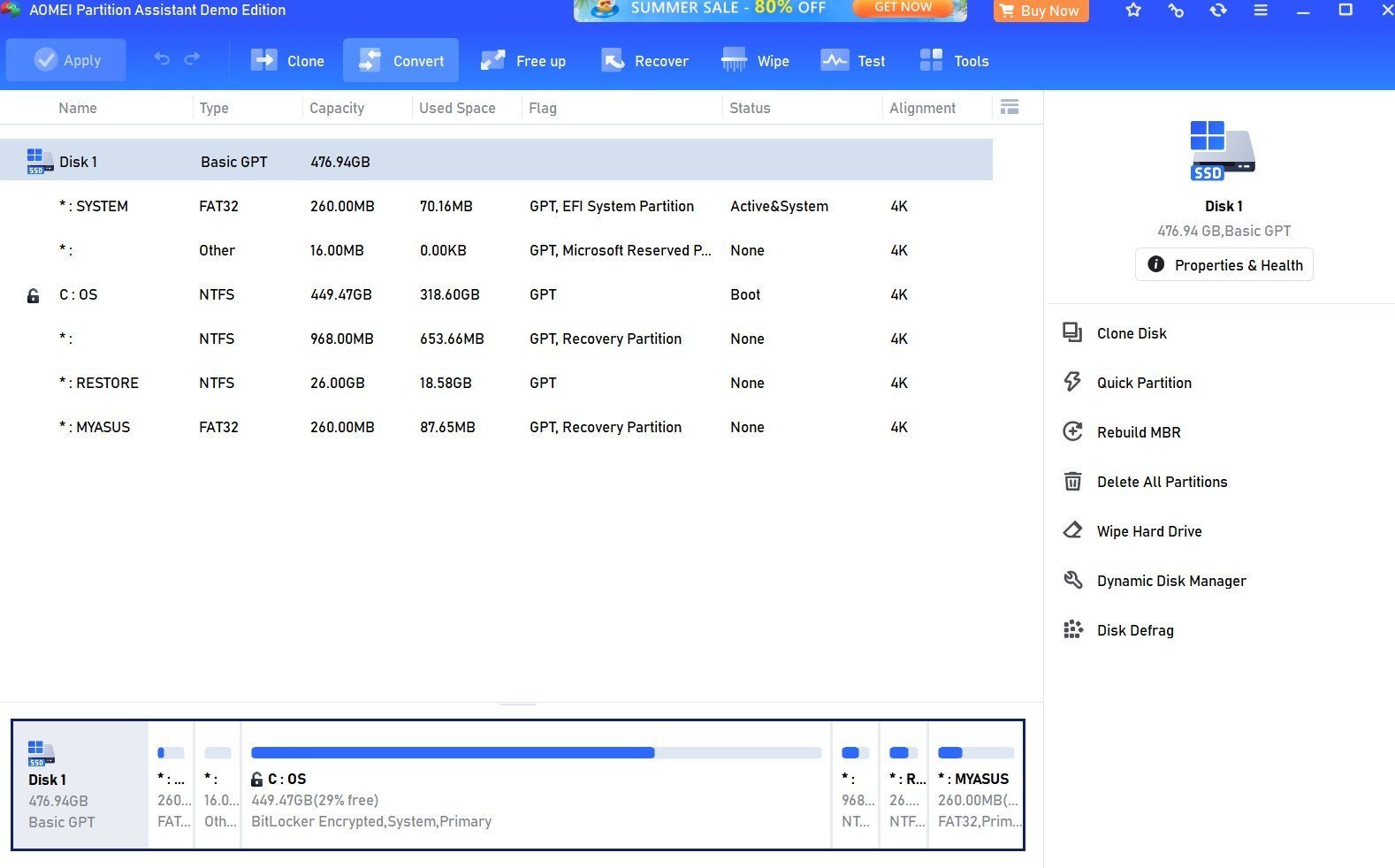The height and width of the screenshot is (868, 1395).
Task: Sort by the Capacity column header
Action: [337, 108]
